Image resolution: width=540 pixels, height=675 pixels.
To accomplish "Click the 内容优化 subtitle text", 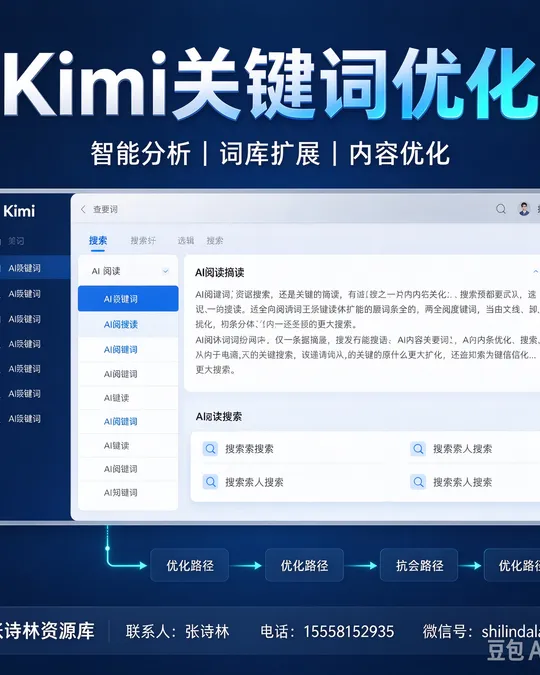I will (x=399, y=154).
